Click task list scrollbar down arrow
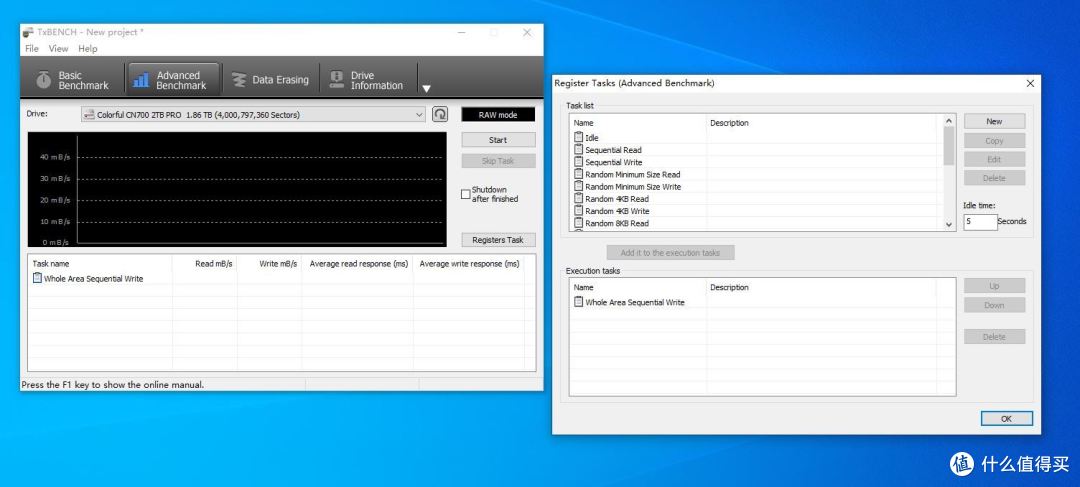Viewport: 1080px width, 487px height. tap(949, 225)
